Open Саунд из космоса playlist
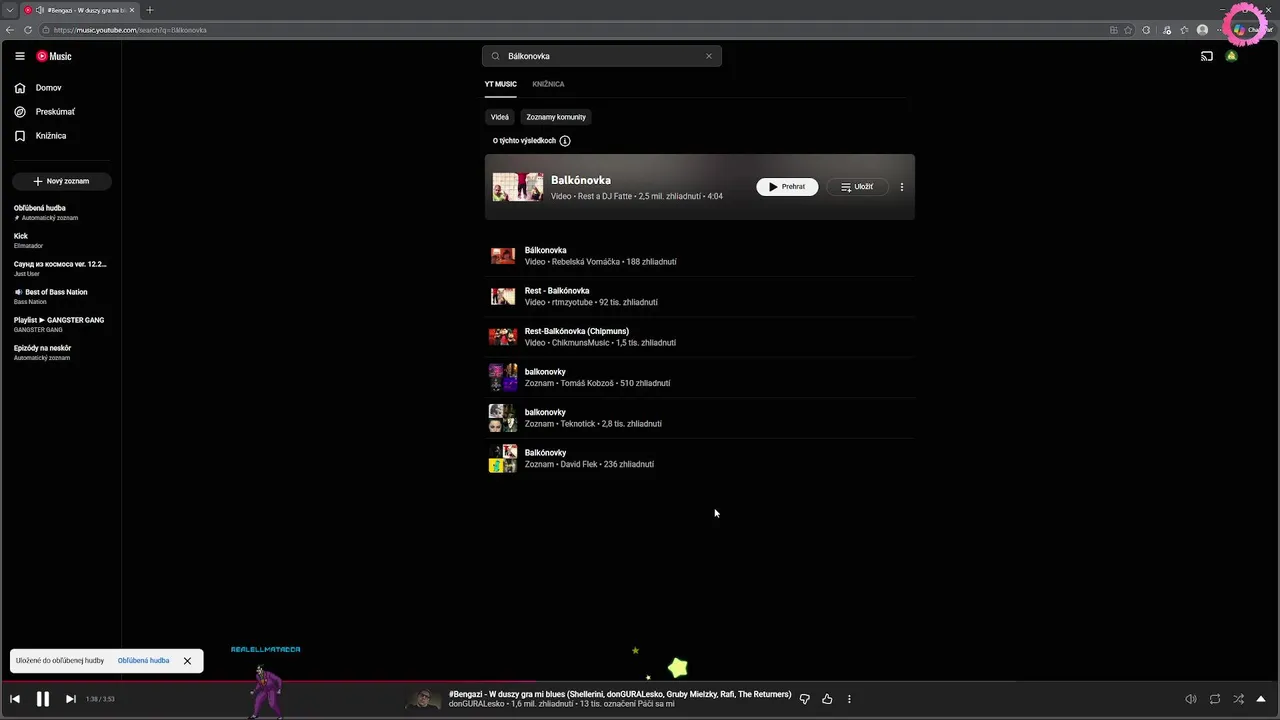 pos(60,268)
